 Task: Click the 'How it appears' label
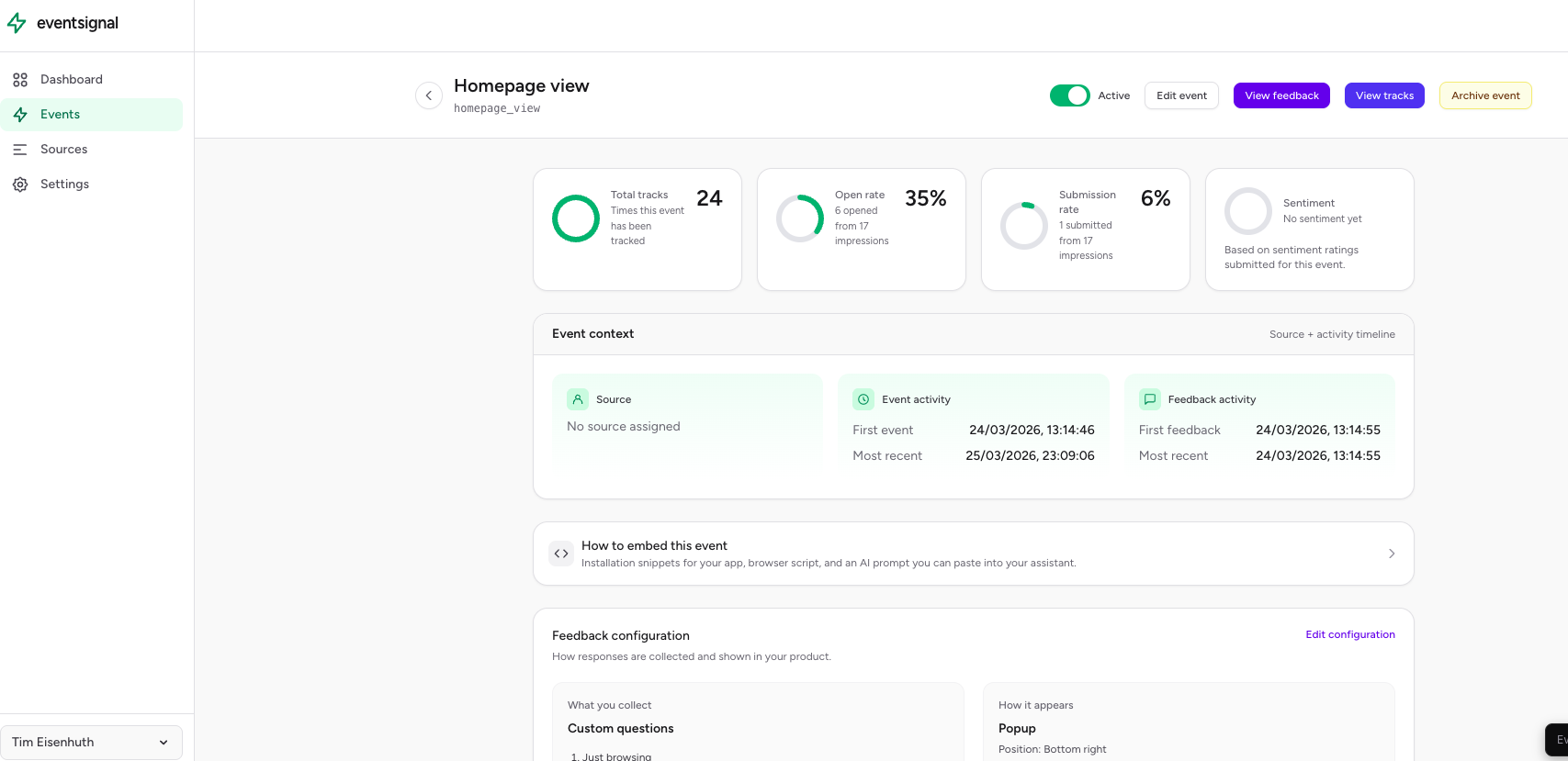point(1035,705)
